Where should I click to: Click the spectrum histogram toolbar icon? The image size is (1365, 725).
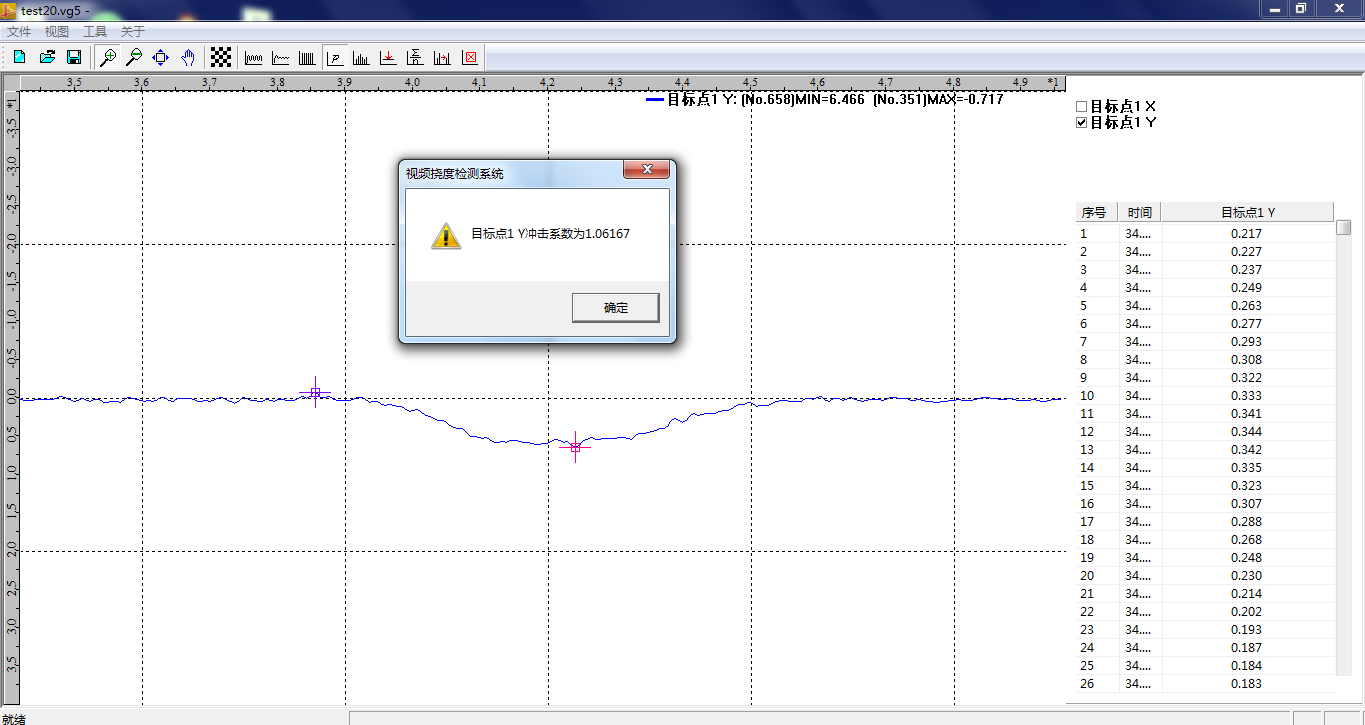coord(362,57)
